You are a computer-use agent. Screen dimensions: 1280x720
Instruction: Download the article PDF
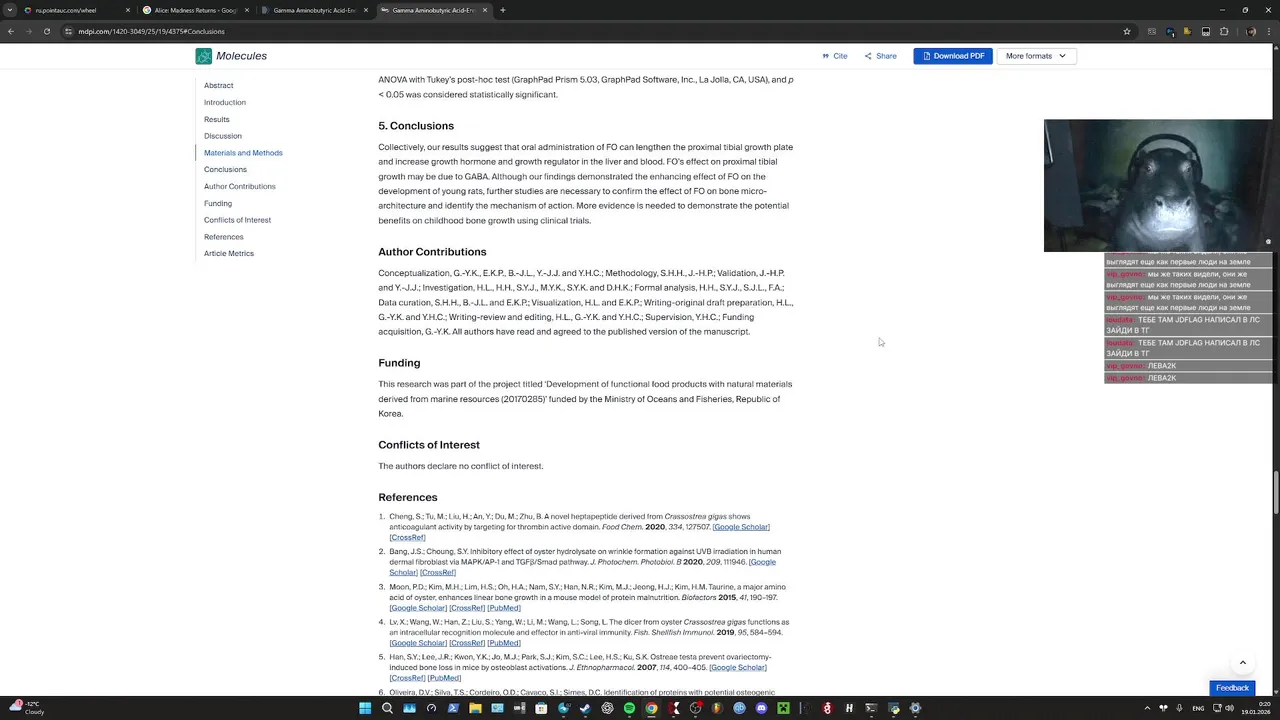(x=953, y=56)
